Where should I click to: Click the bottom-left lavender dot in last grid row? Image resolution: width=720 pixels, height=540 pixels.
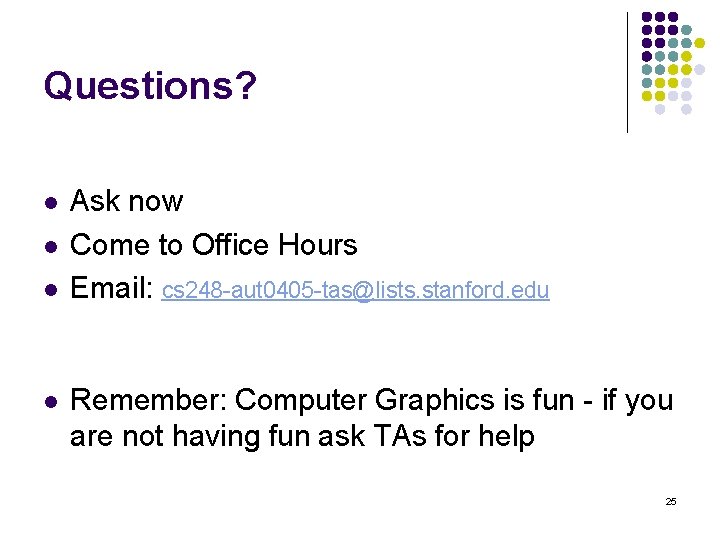point(660,109)
